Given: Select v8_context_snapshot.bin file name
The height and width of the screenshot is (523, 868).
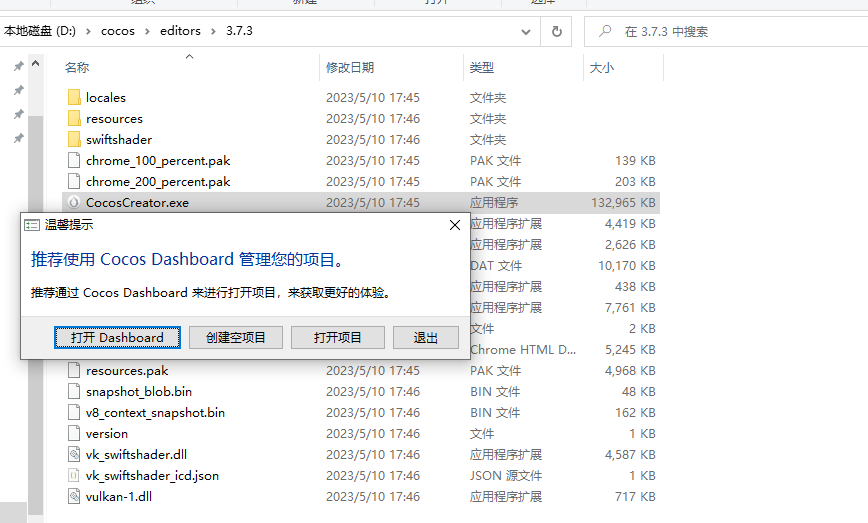Looking at the screenshot, I should point(156,412).
